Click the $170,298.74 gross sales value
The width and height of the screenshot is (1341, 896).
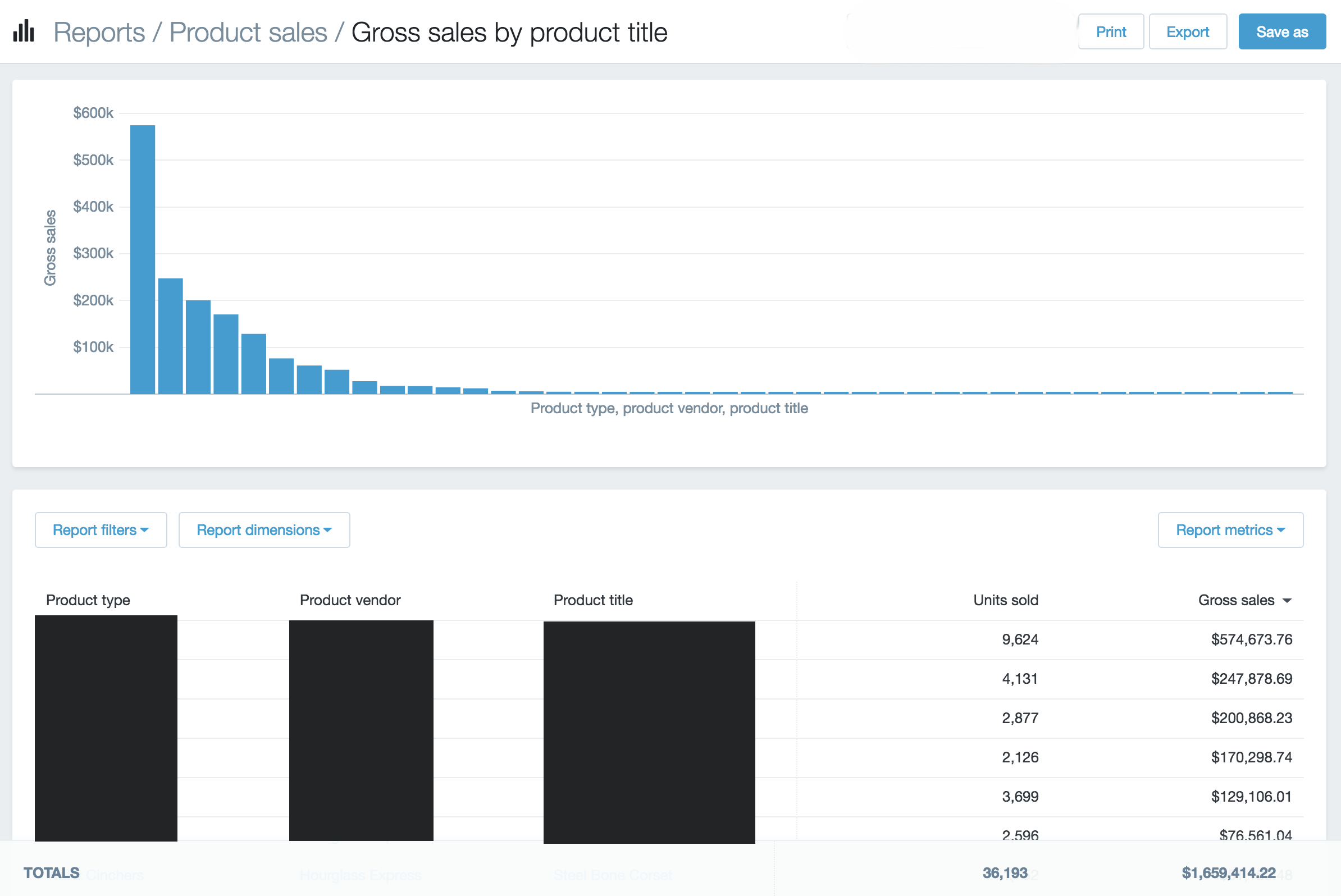(1251, 757)
